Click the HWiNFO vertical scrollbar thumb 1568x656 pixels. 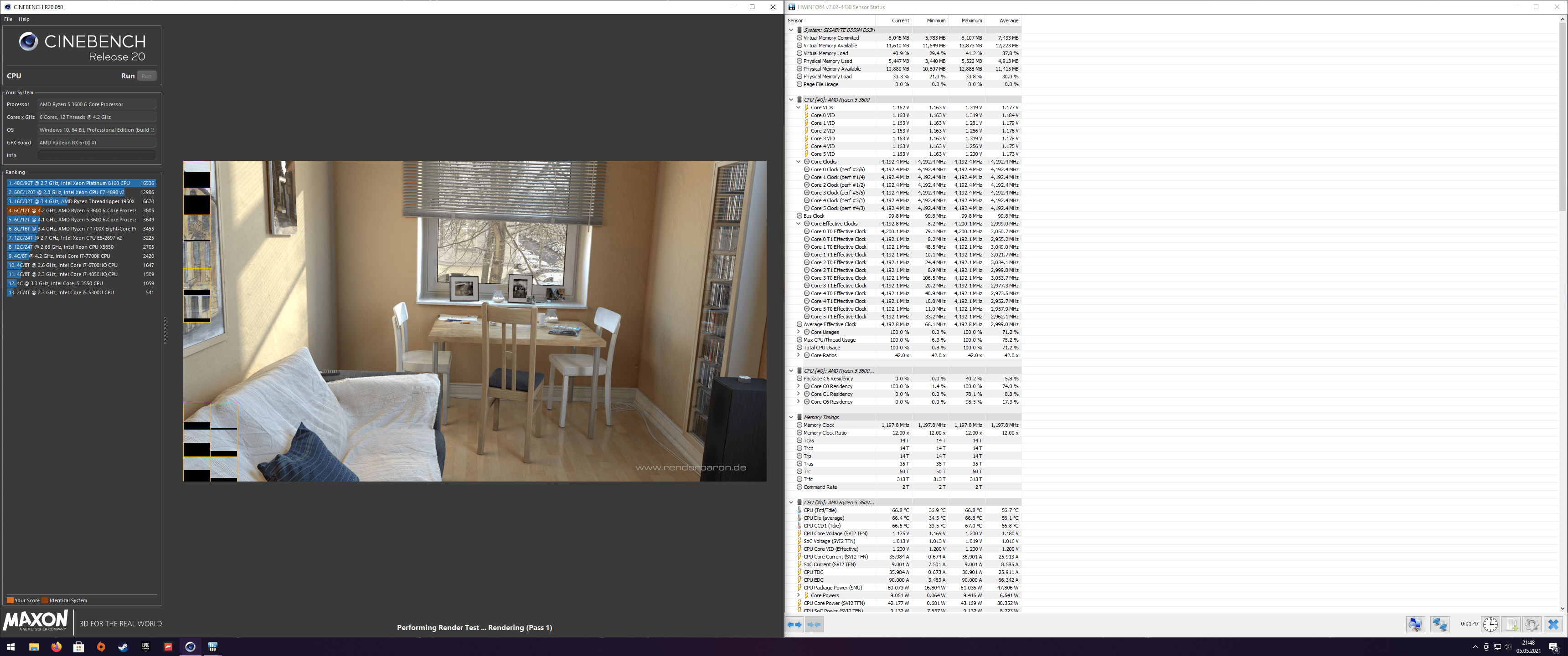tap(1563, 118)
